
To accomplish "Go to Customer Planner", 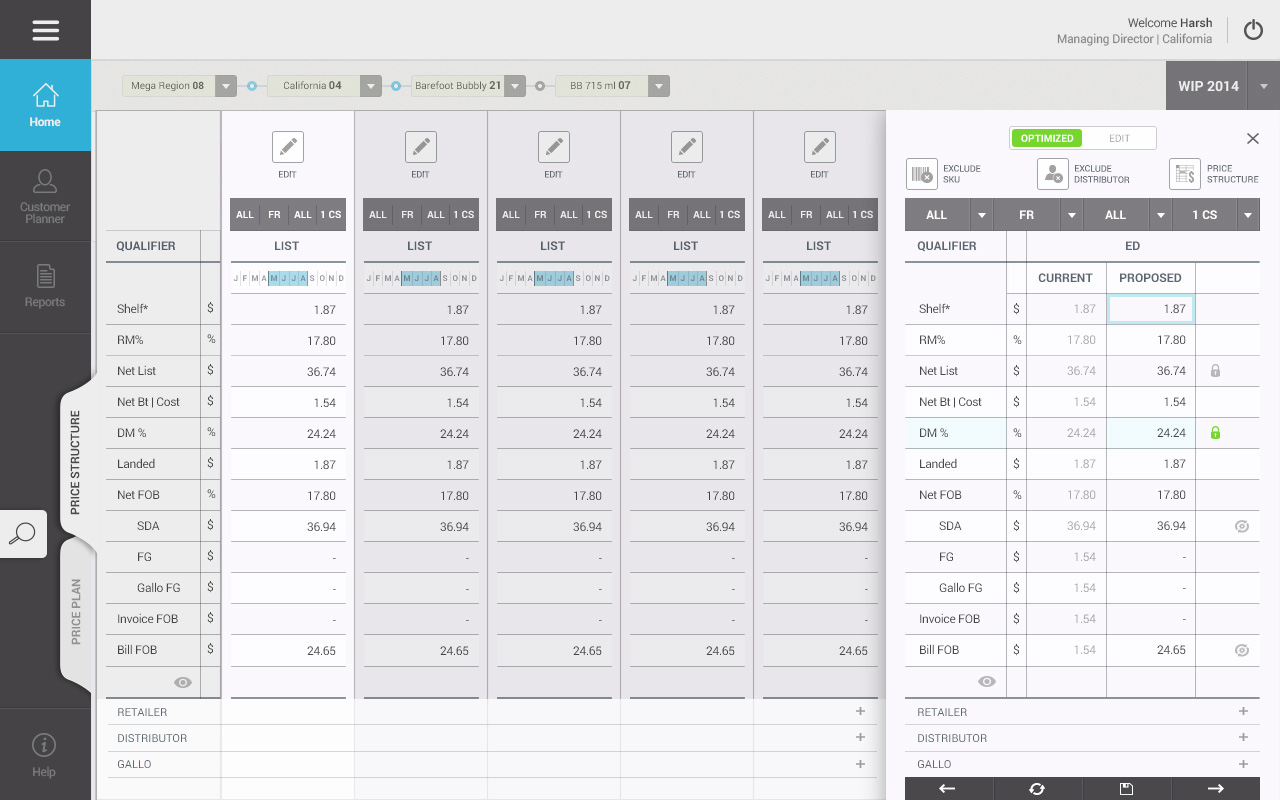I will [45, 196].
